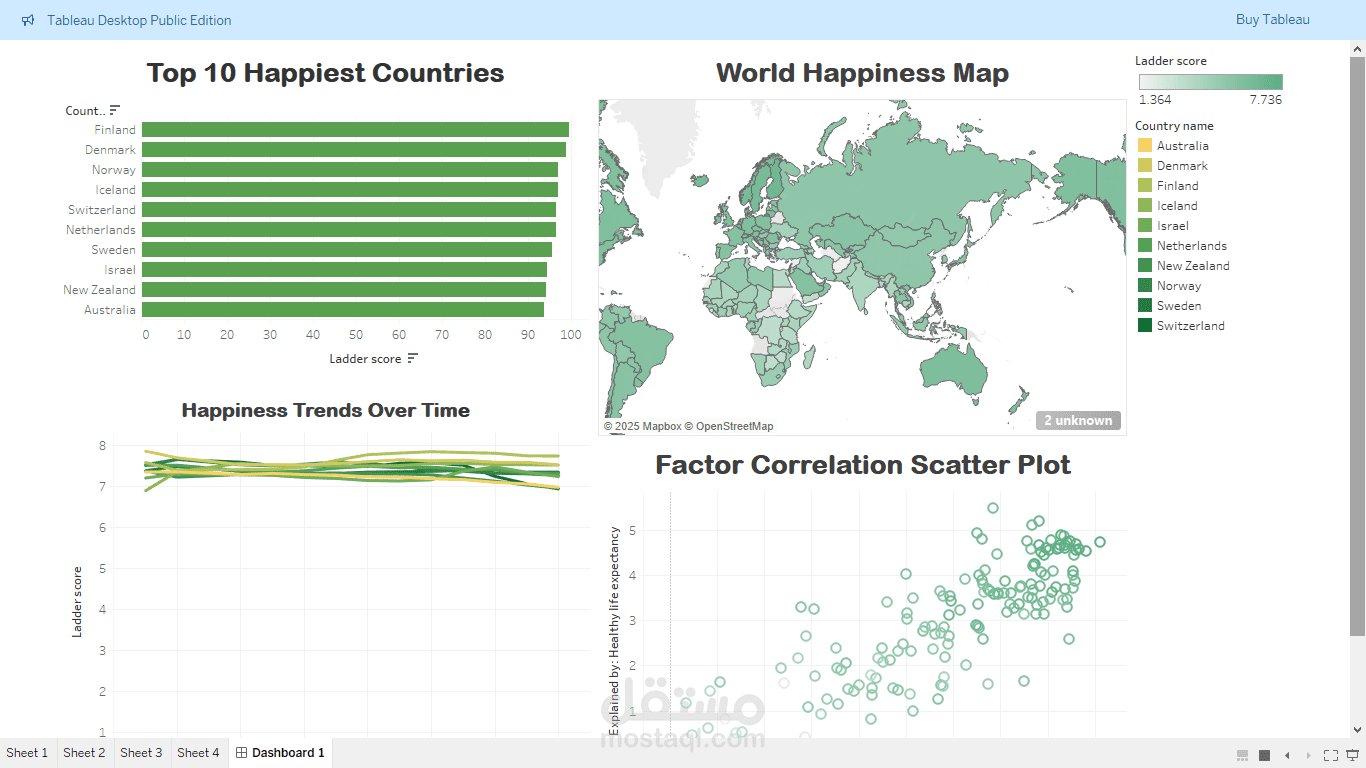1366x768 pixels.
Task: Click the Switzerland legend color swatch
Action: [x=1145, y=325]
